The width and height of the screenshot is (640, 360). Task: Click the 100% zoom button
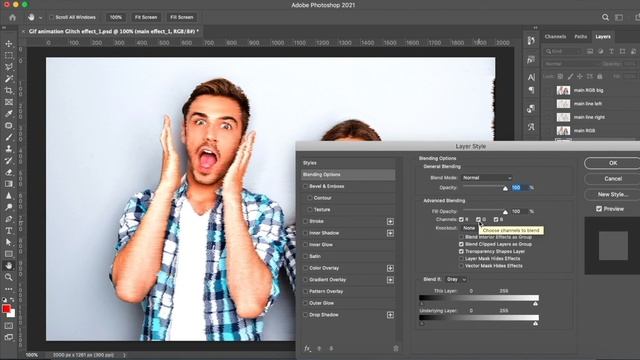tap(116, 18)
